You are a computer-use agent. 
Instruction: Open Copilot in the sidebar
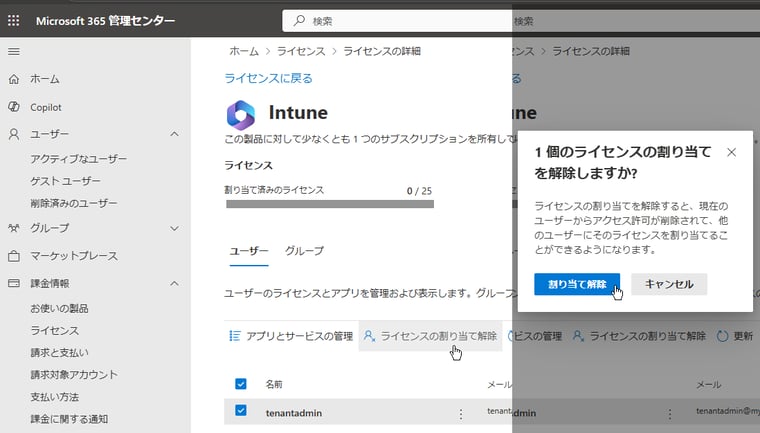coord(46,107)
